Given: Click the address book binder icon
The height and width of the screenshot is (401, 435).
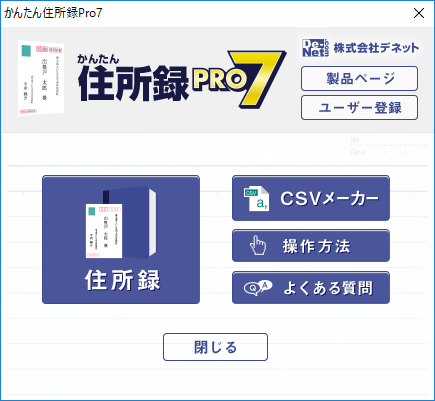Looking at the screenshot, I should 121,222.
